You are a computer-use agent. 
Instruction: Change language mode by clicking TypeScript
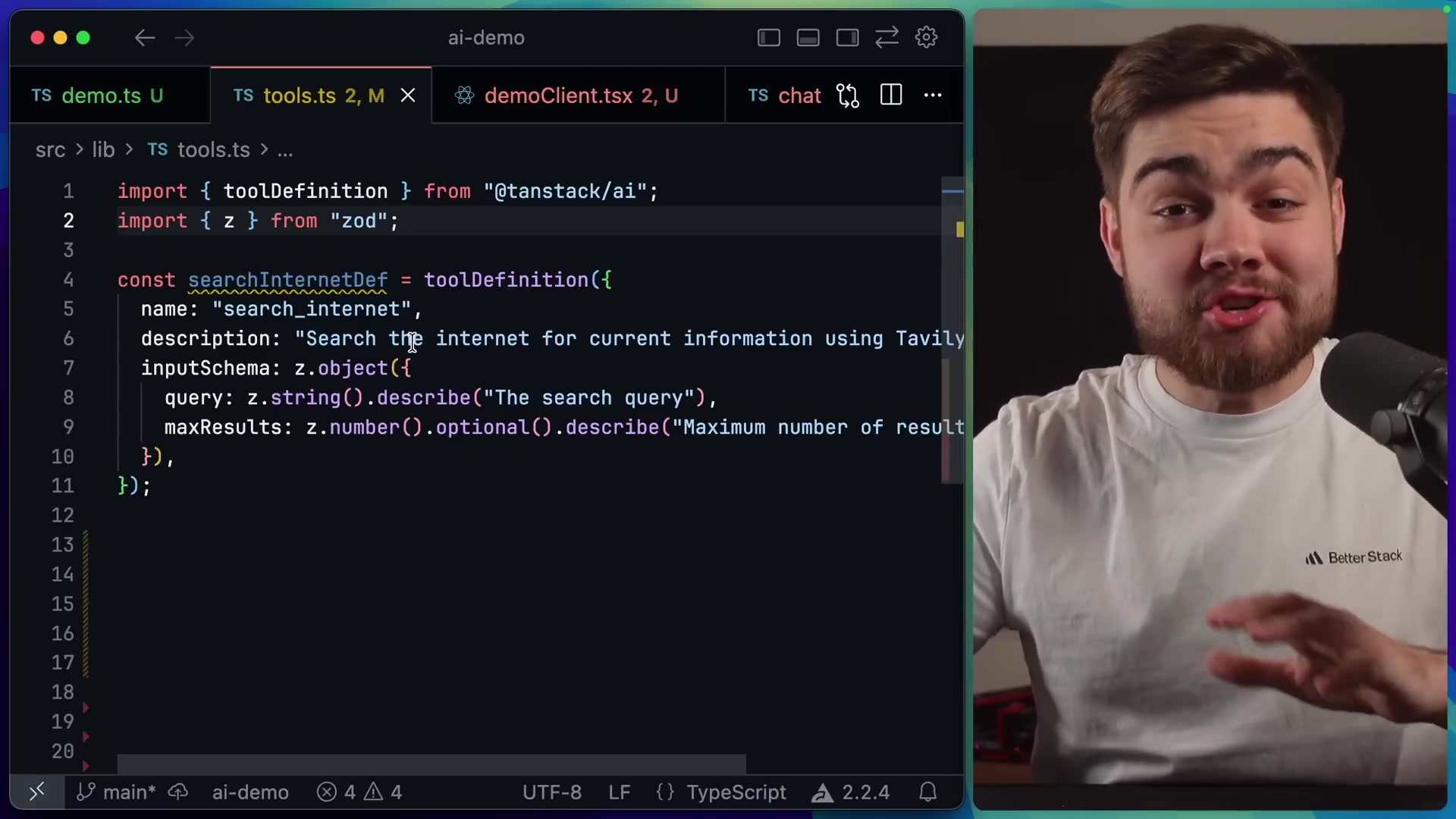pyautogui.click(x=736, y=792)
